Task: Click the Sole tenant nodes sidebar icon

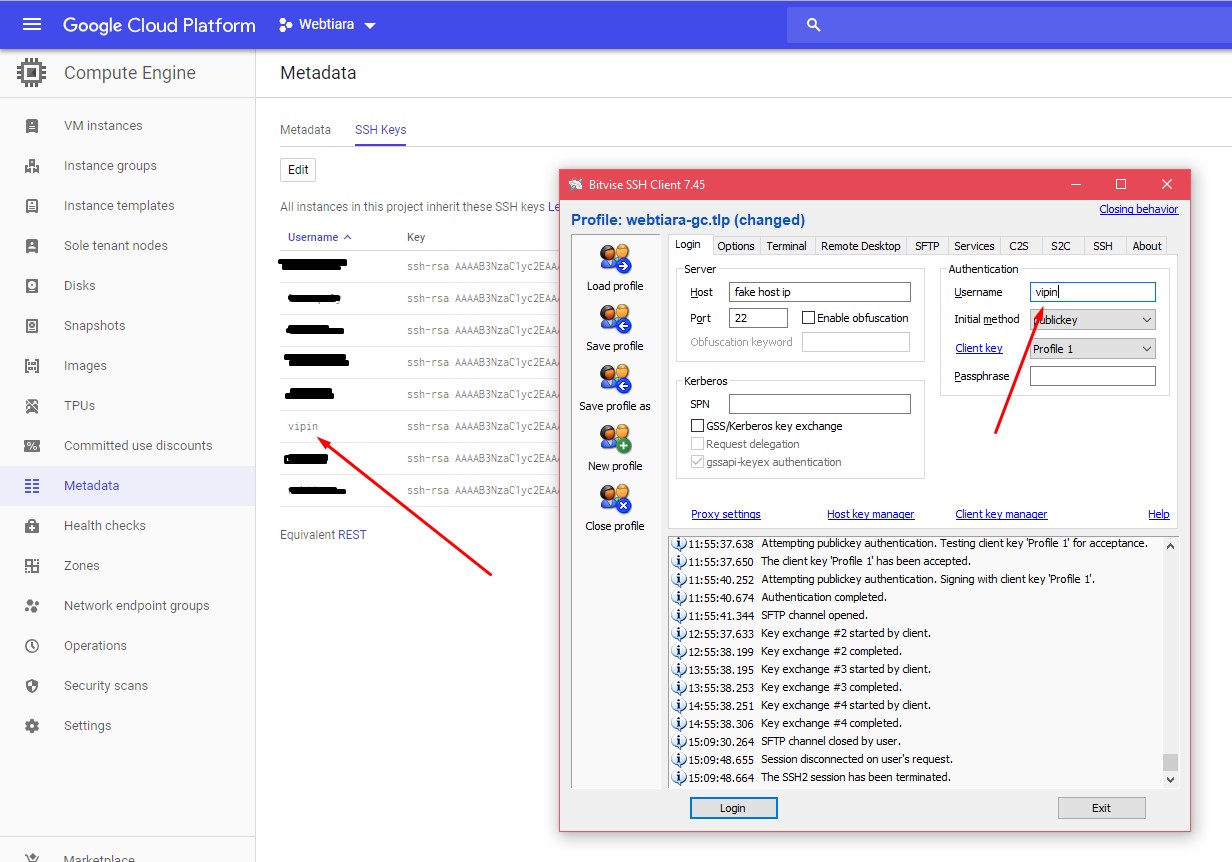Action: 32,246
